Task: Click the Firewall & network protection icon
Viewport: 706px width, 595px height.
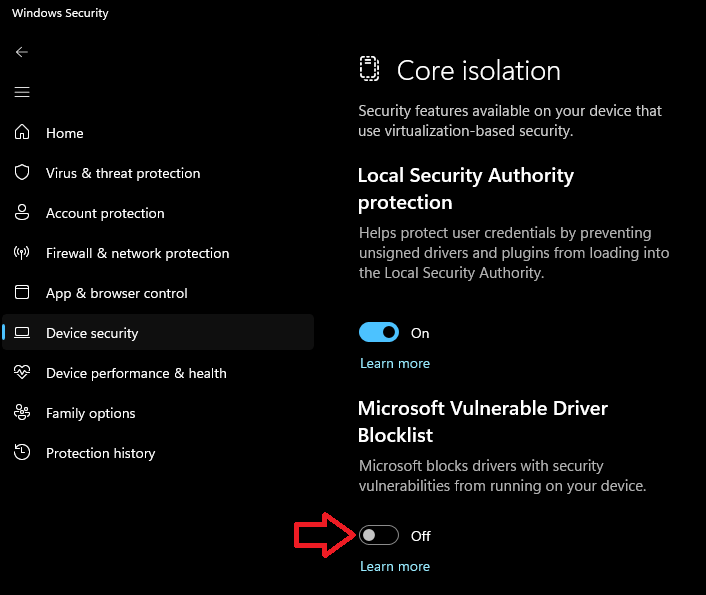Action: [22, 253]
